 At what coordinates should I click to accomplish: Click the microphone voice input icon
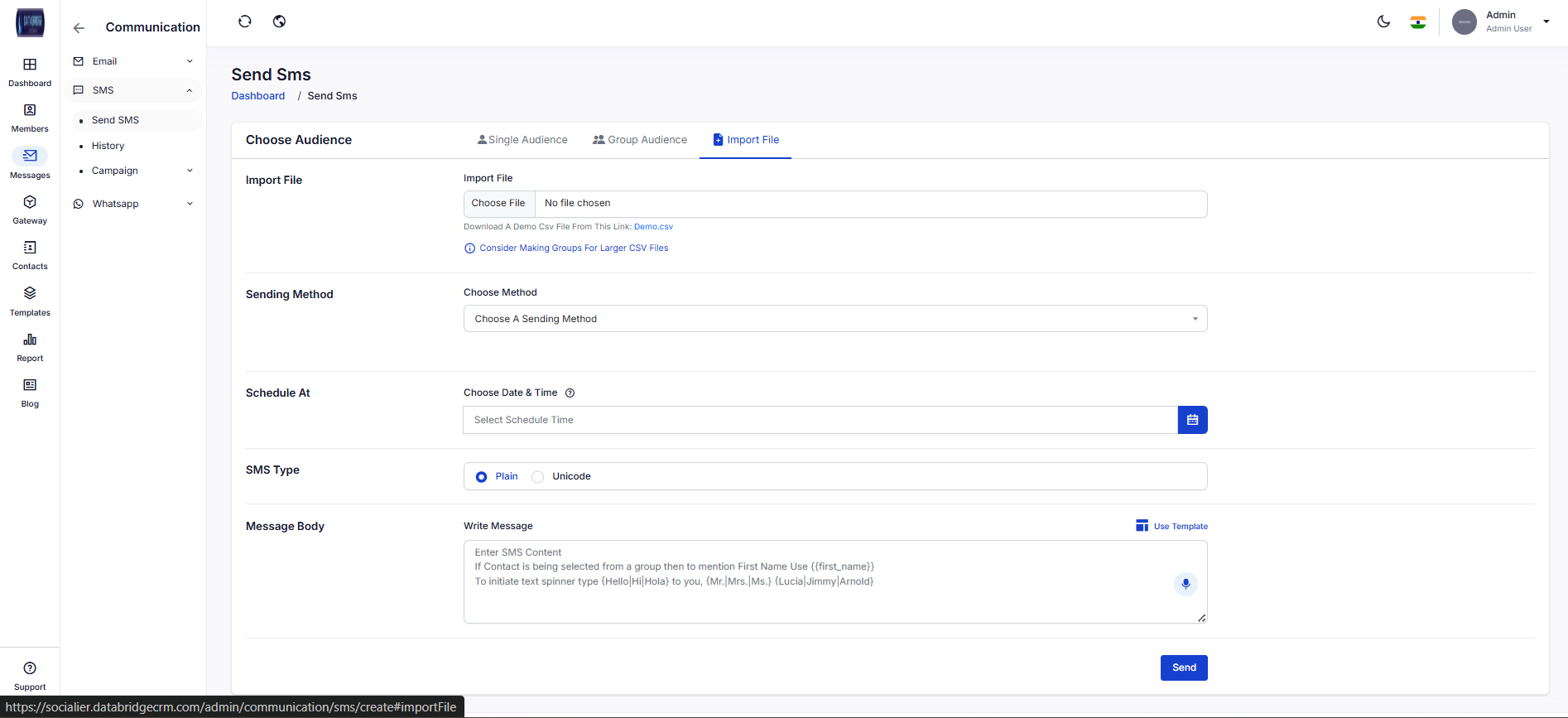(1186, 584)
